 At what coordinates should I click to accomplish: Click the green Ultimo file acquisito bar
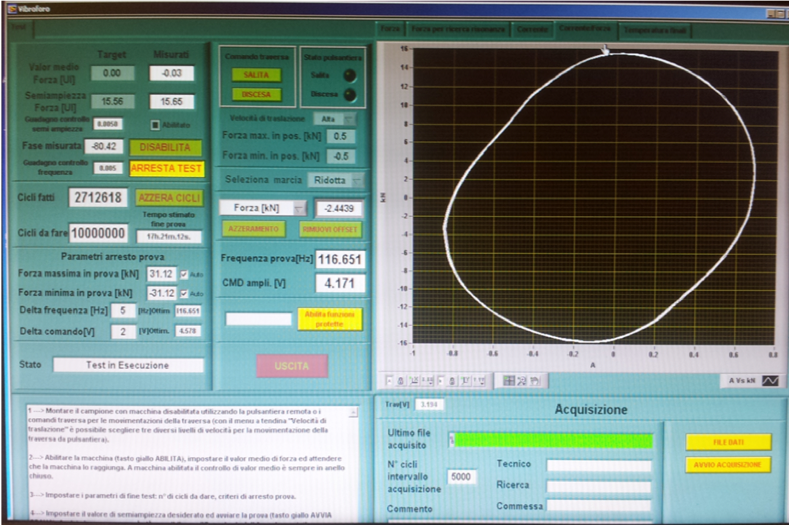click(x=550, y=440)
